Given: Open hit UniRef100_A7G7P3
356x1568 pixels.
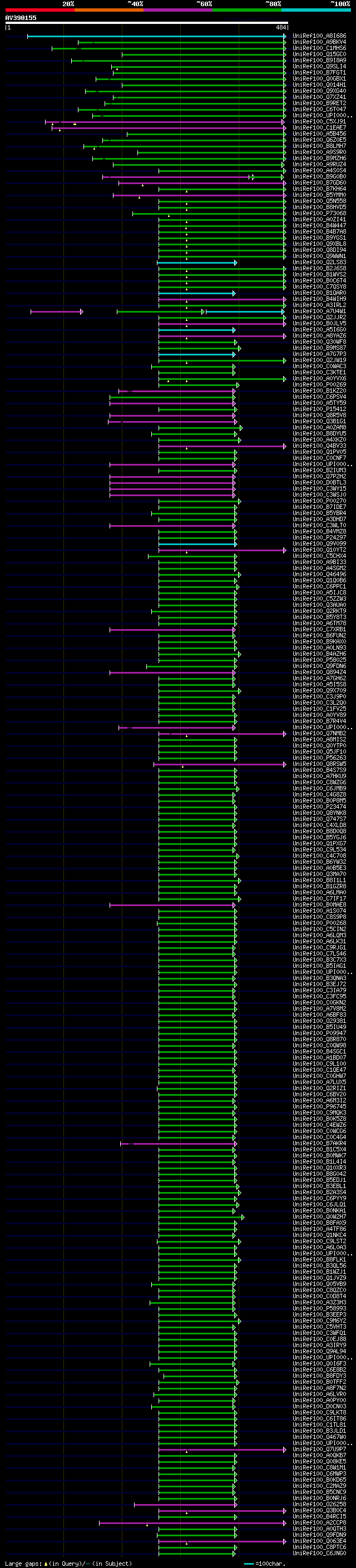Looking at the screenshot, I should pos(319,354).
